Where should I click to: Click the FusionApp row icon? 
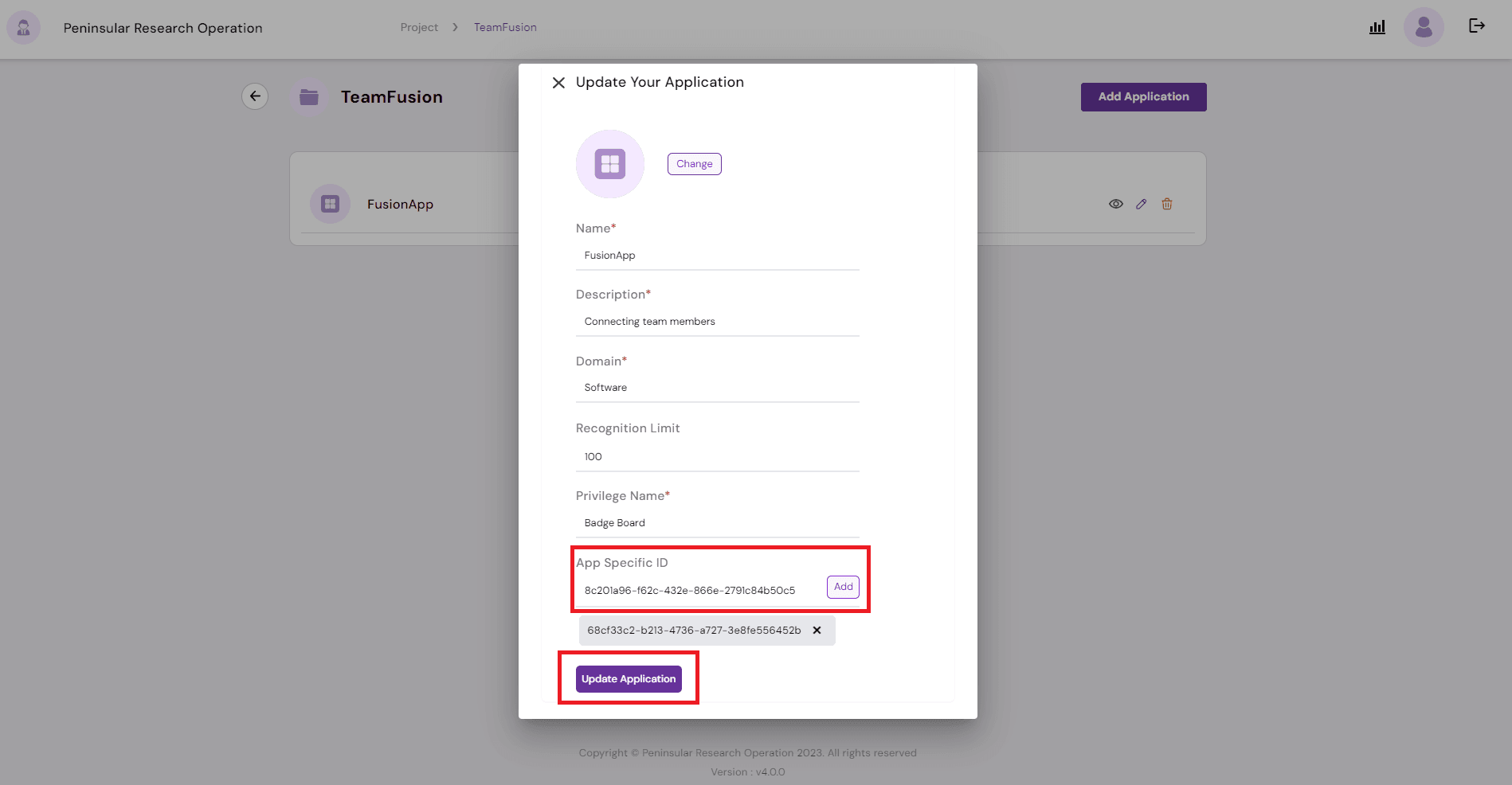(x=330, y=205)
